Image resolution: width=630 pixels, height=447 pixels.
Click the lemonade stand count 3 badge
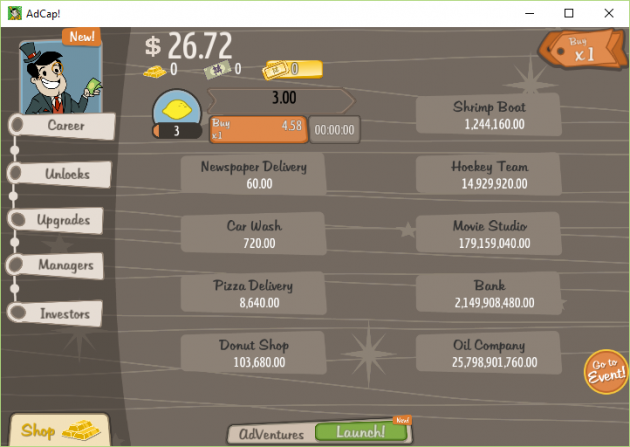click(x=177, y=131)
